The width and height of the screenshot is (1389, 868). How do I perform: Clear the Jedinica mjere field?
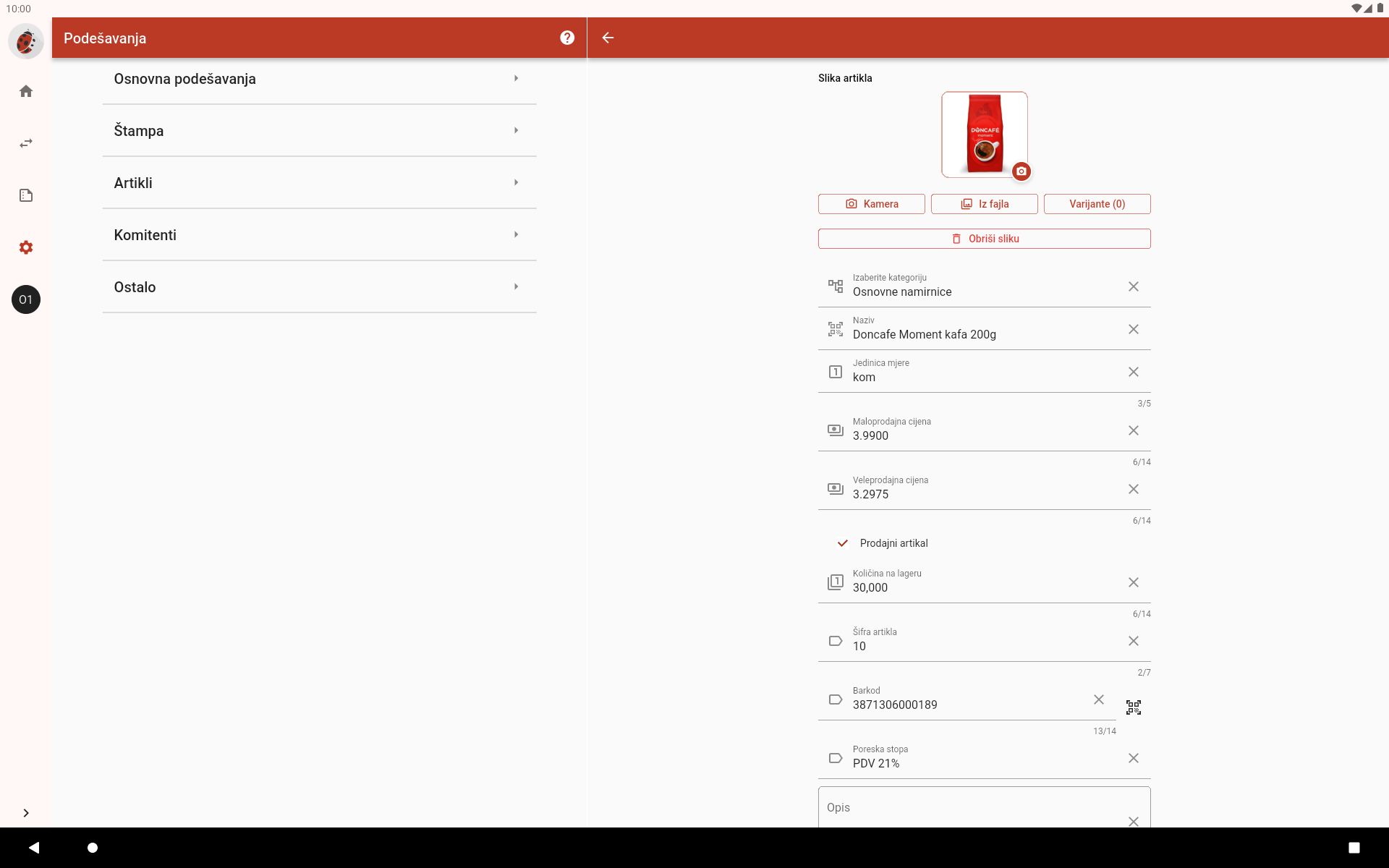[x=1134, y=372]
